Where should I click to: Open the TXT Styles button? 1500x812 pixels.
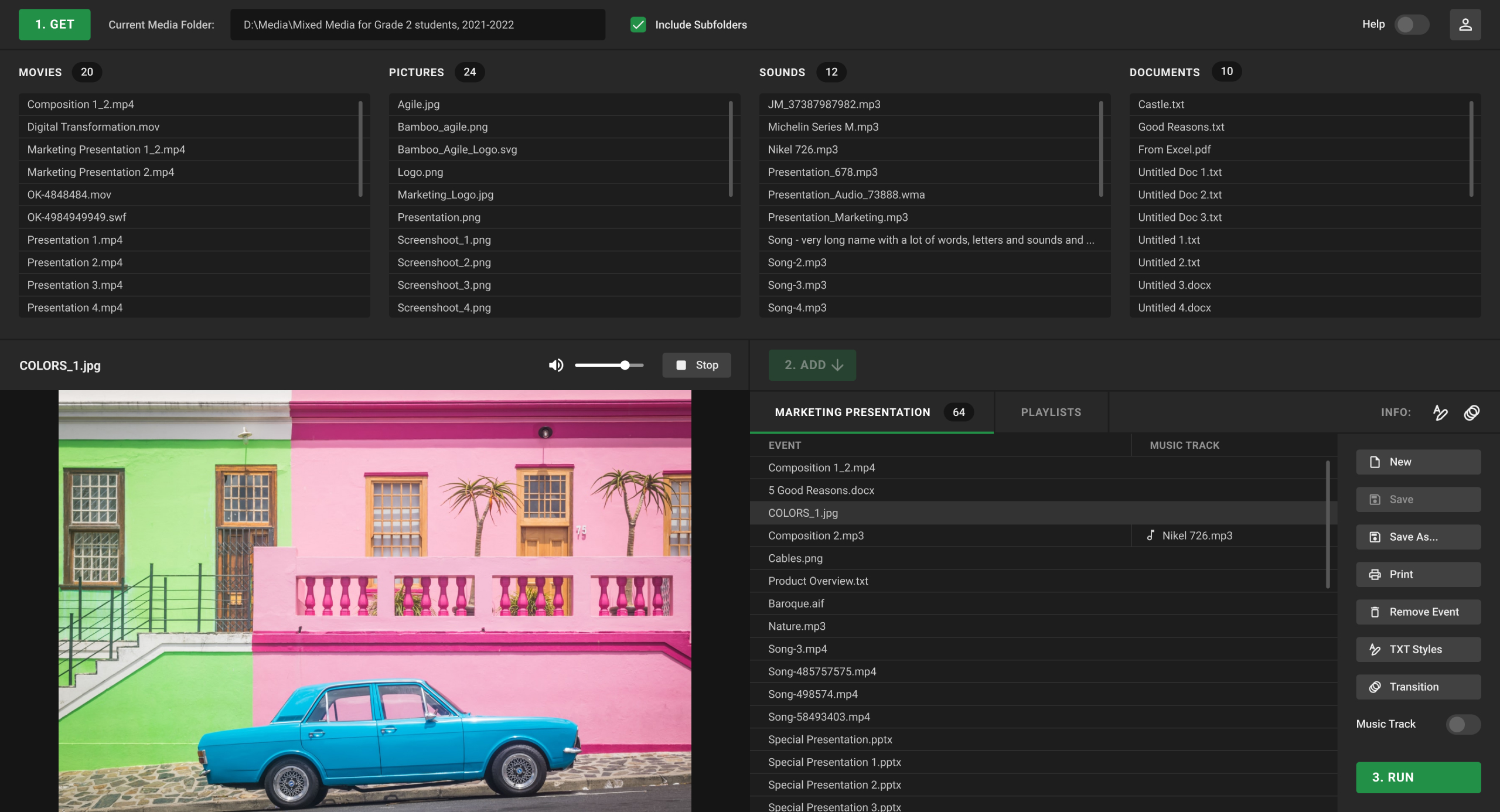1418,649
